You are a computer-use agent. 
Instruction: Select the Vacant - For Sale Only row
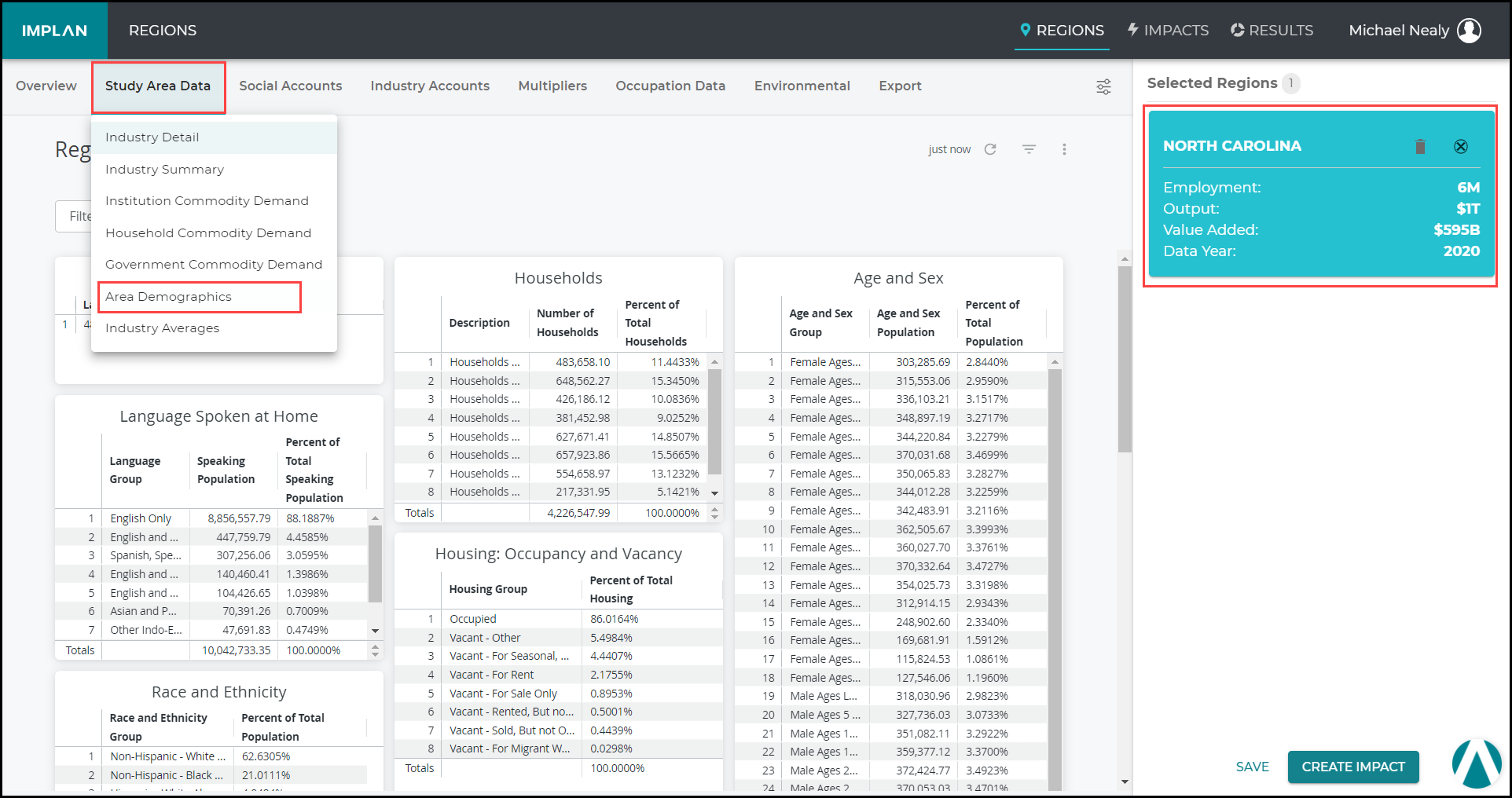click(558, 694)
